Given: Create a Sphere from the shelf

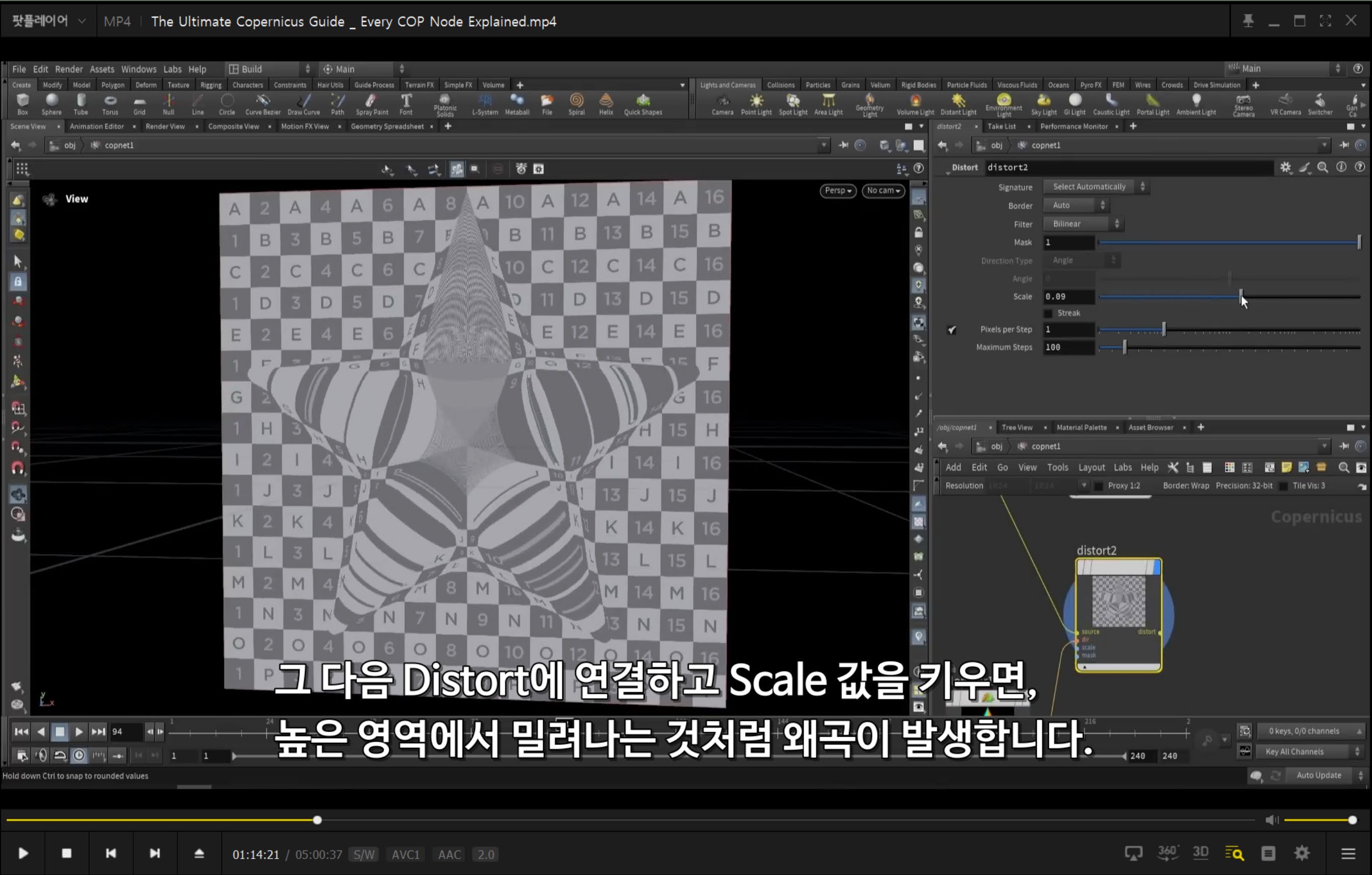Looking at the screenshot, I should pos(52,104).
